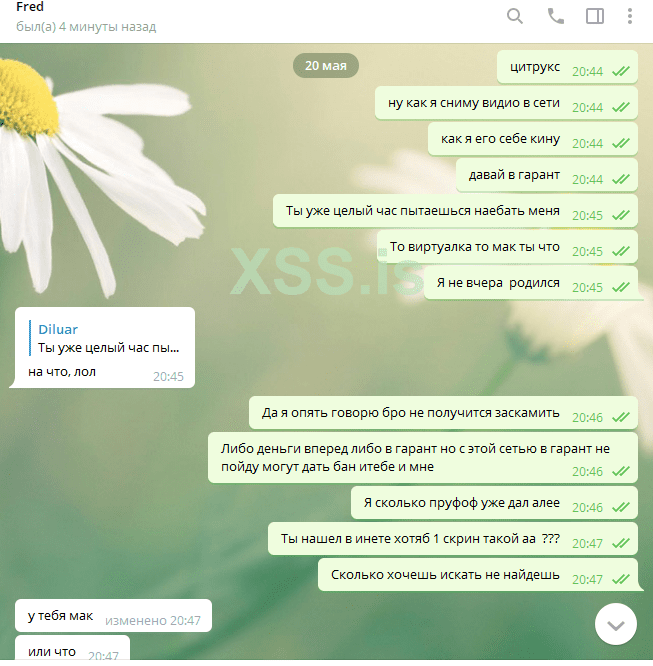
Task: Start a voice call with Fred
Action: pyautogui.click(x=555, y=17)
